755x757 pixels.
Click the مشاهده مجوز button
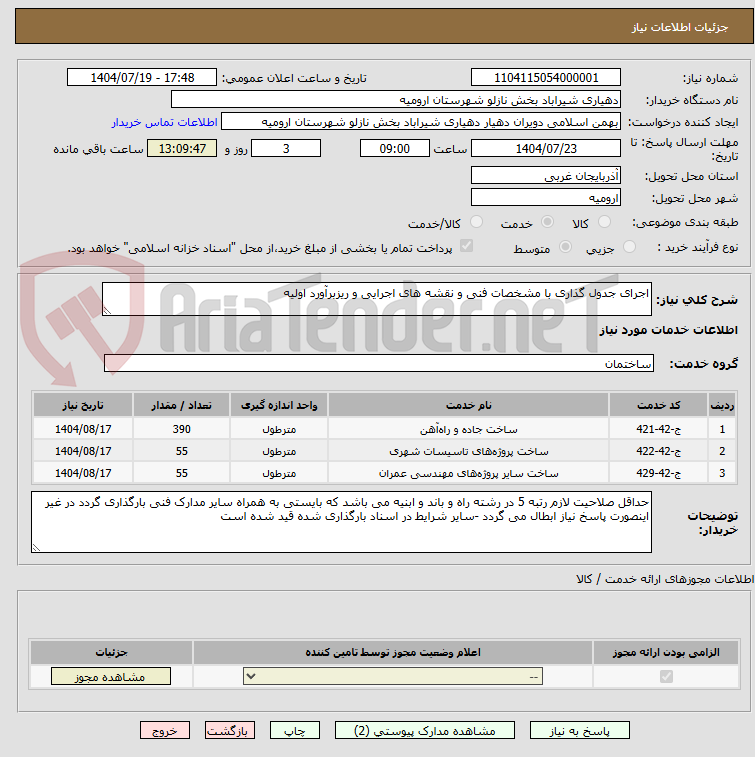111,676
